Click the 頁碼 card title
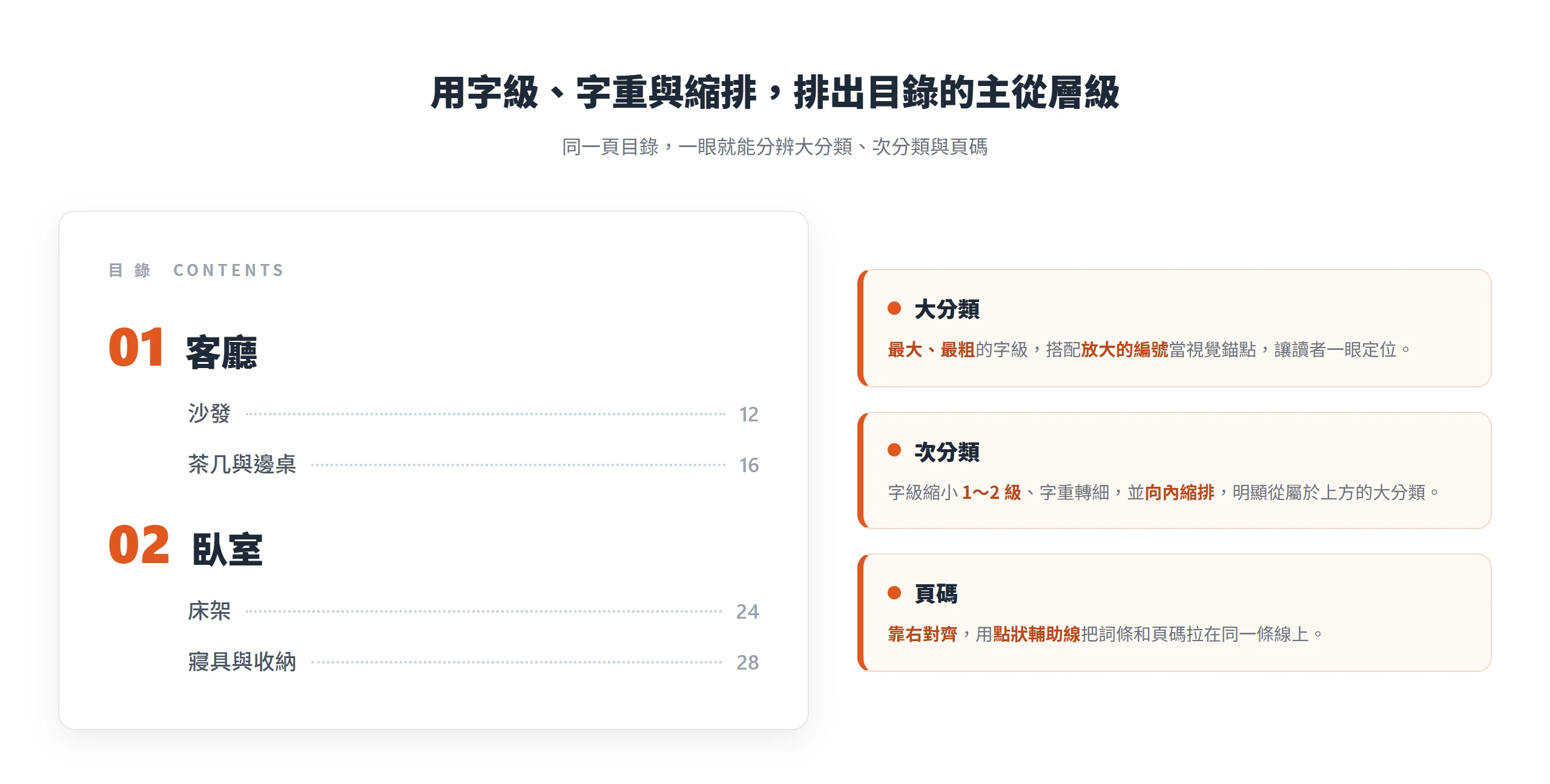The width and height of the screenshot is (1550, 784). click(936, 594)
